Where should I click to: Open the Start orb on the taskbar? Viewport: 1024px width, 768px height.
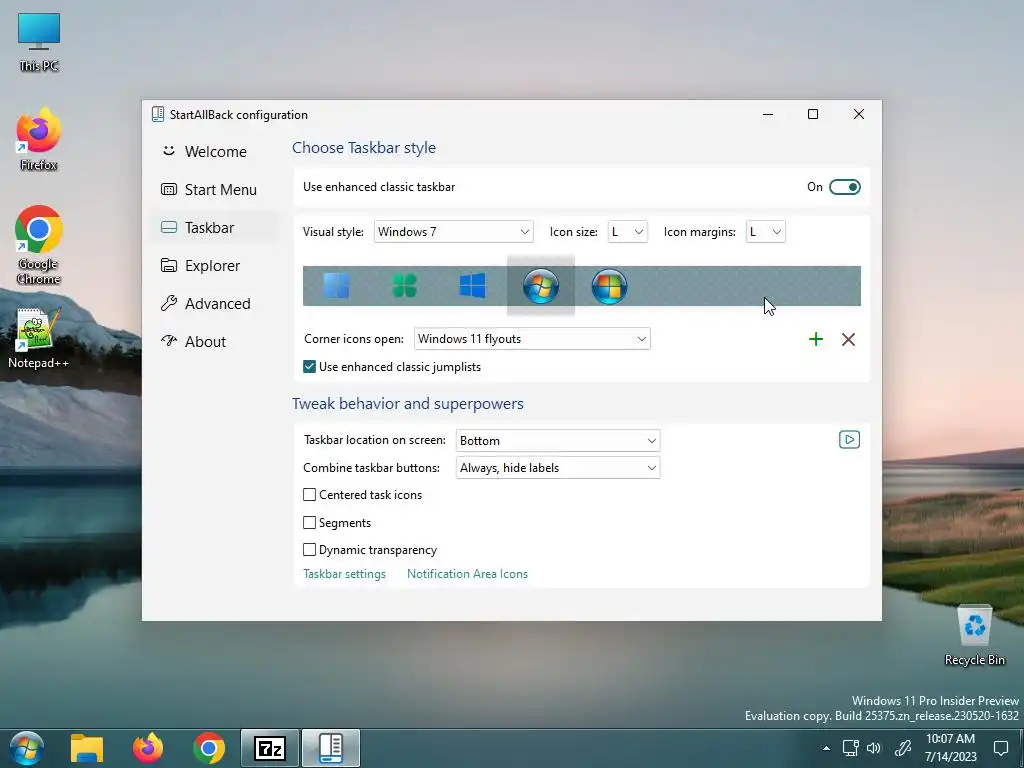pos(27,748)
